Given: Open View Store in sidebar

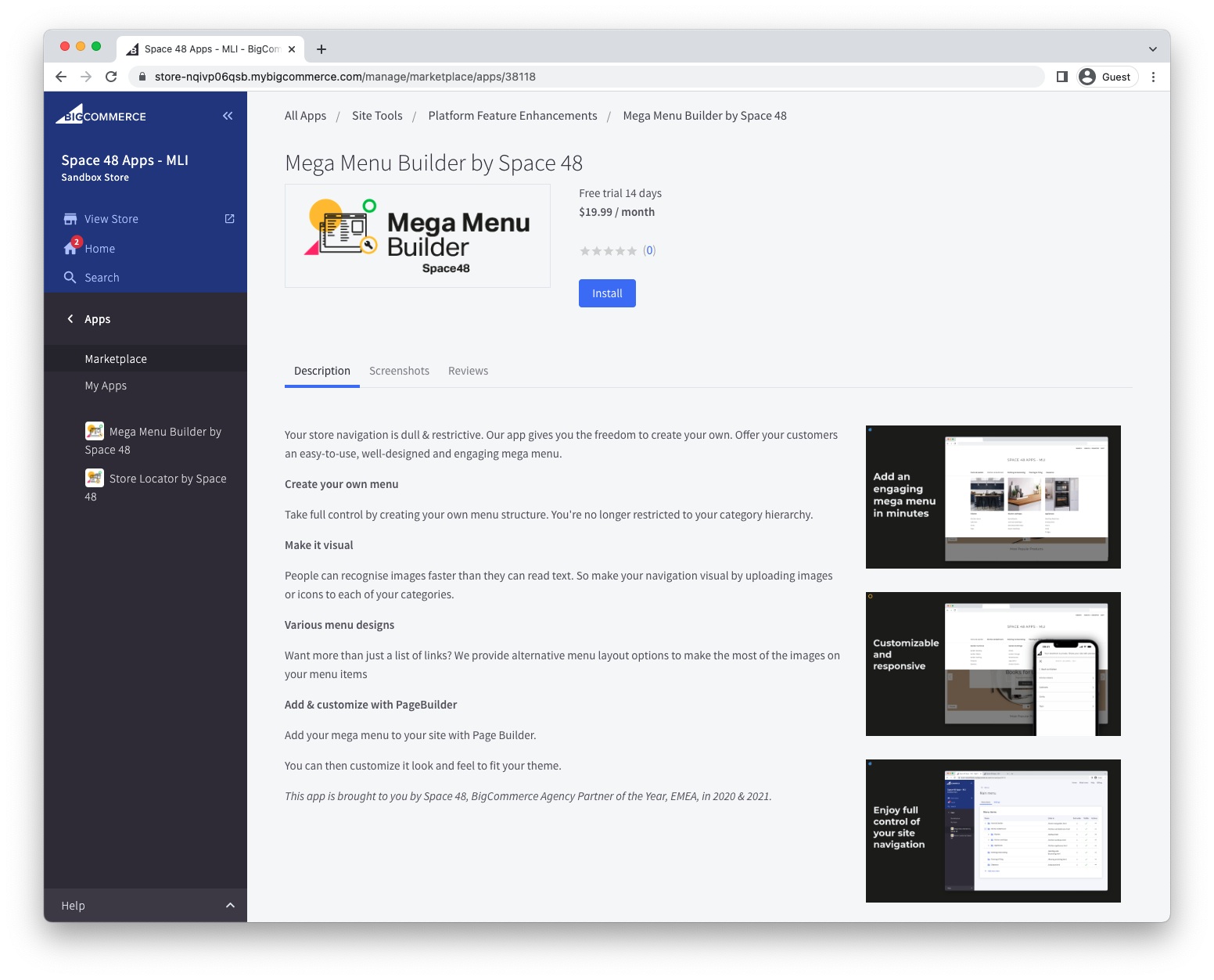Looking at the screenshot, I should point(111,219).
